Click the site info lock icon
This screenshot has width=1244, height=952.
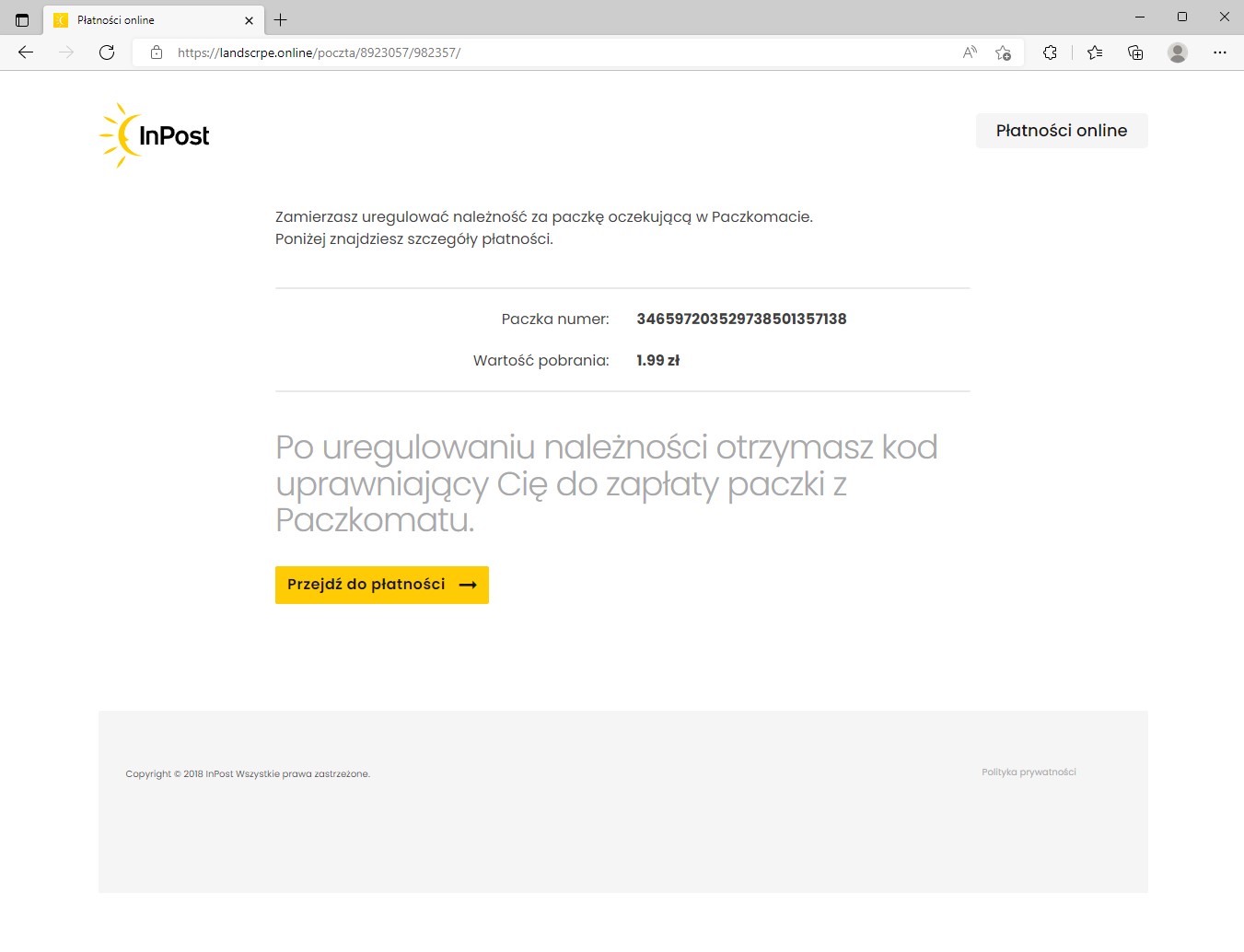157,52
